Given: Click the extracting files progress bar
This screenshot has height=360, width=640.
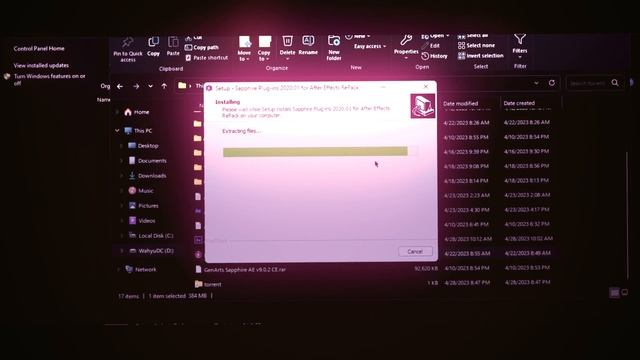Looking at the screenshot, I should 320,151.
